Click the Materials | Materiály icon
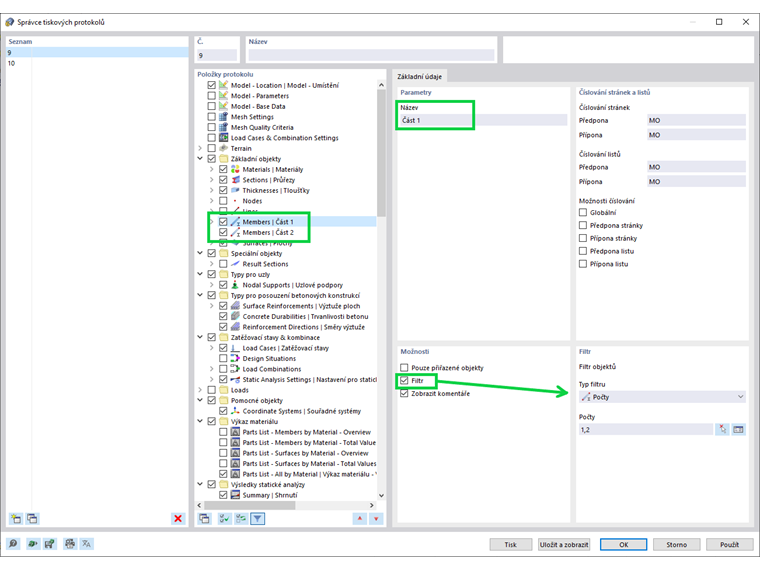 tap(235, 169)
